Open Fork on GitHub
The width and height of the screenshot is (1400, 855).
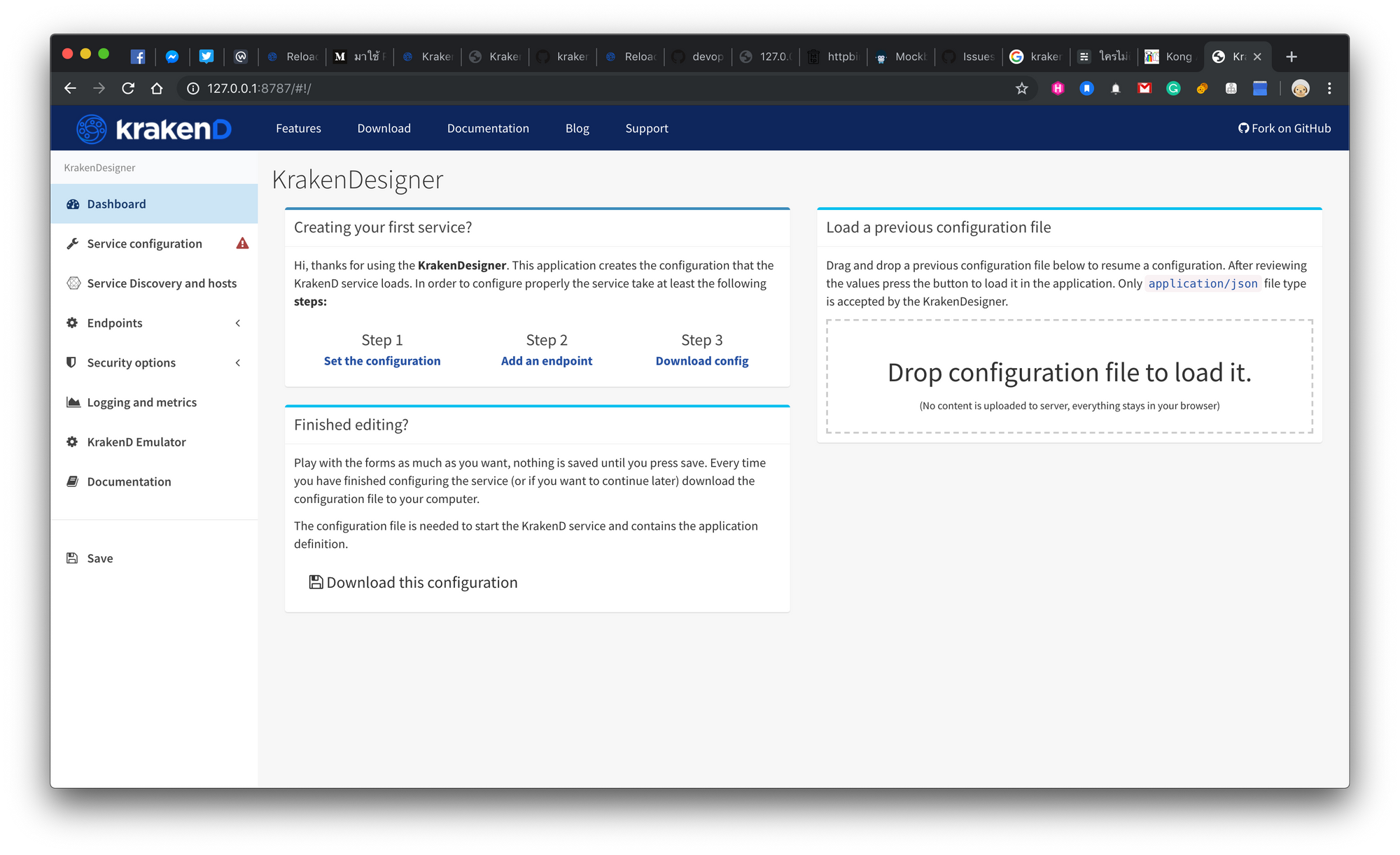coord(1284,128)
